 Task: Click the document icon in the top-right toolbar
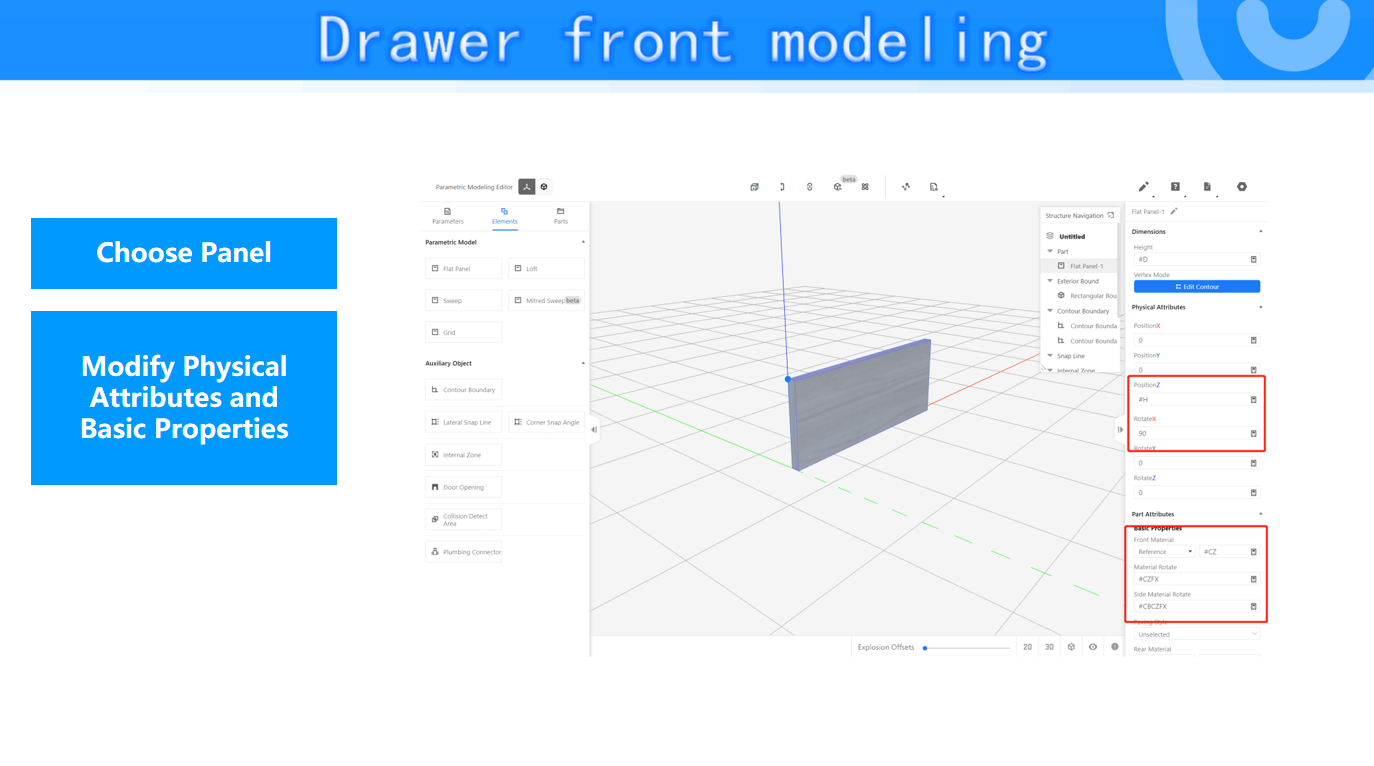click(1207, 187)
